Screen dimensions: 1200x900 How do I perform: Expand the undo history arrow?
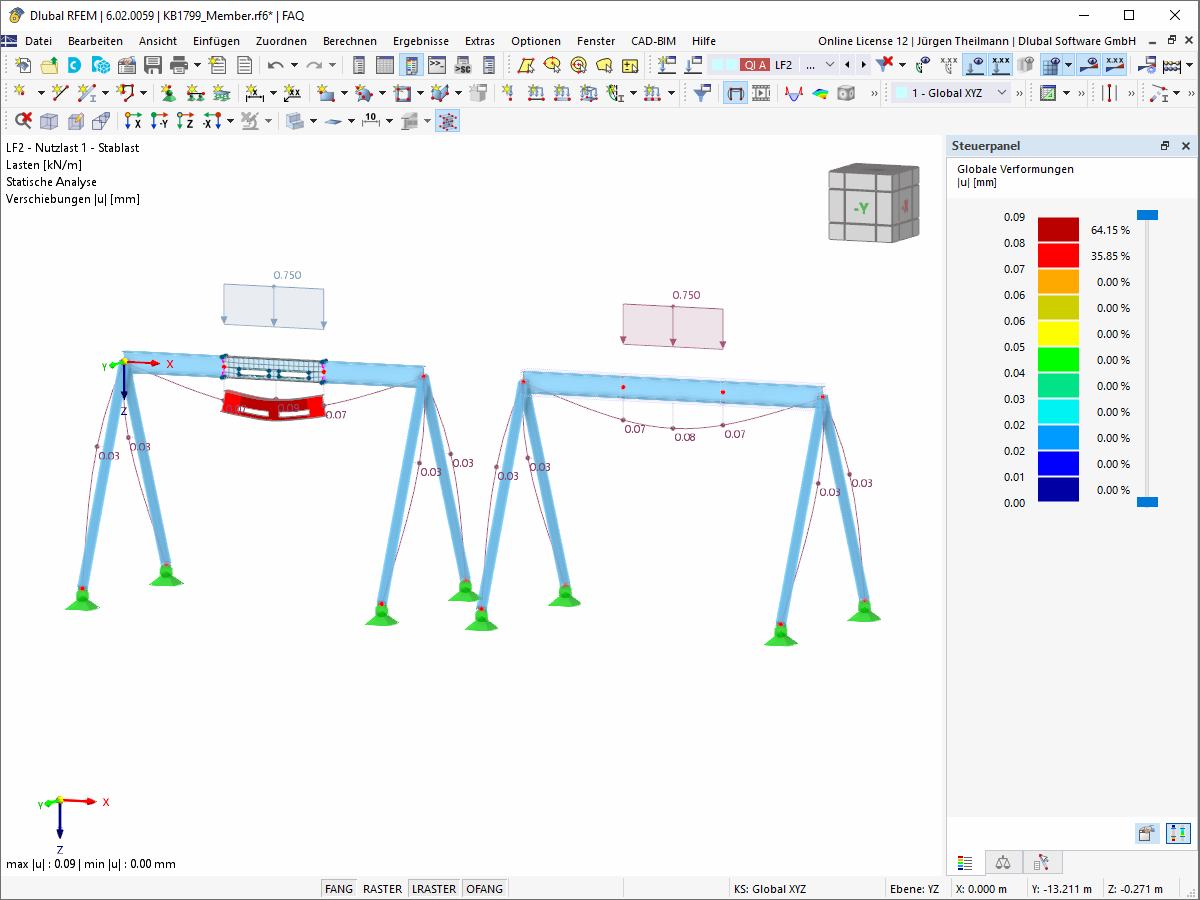pos(294,65)
